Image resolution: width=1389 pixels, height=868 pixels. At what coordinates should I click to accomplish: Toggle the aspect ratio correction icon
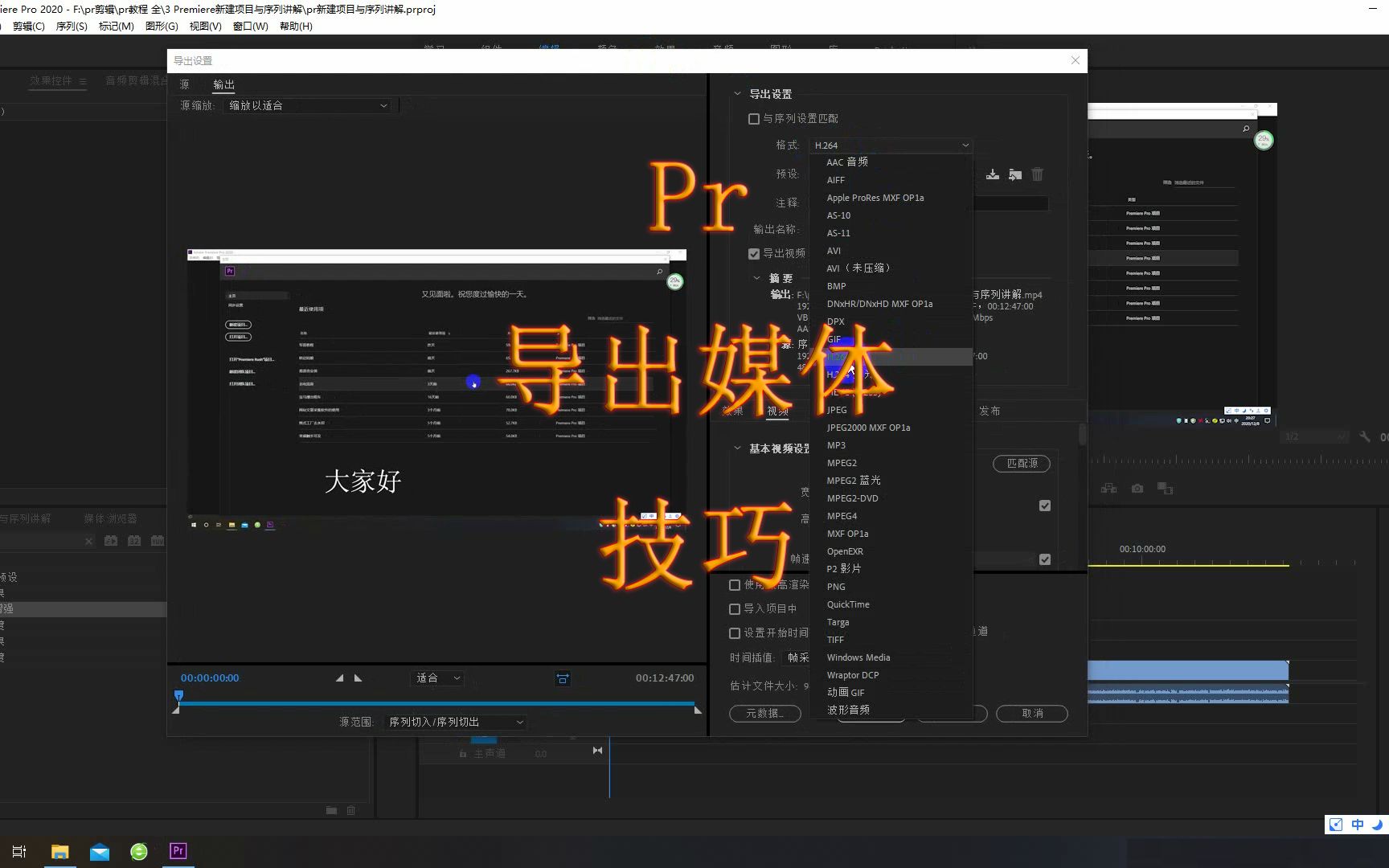coord(563,679)
